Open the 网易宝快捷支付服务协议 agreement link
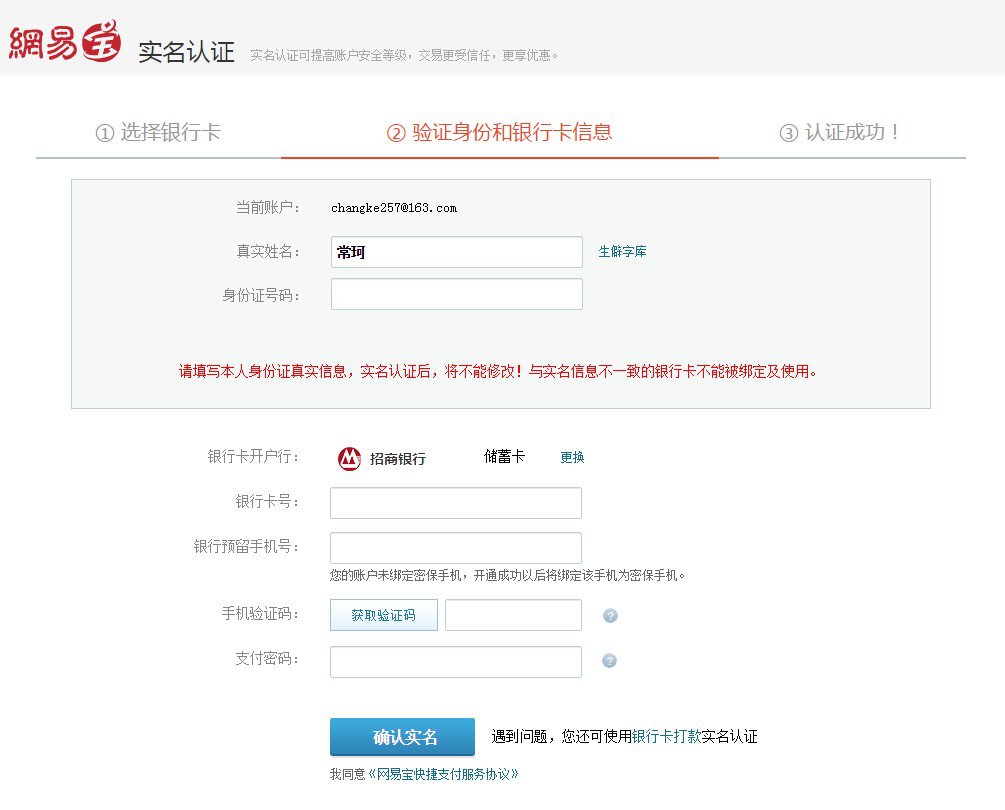1005x810 pixels. 443,774
